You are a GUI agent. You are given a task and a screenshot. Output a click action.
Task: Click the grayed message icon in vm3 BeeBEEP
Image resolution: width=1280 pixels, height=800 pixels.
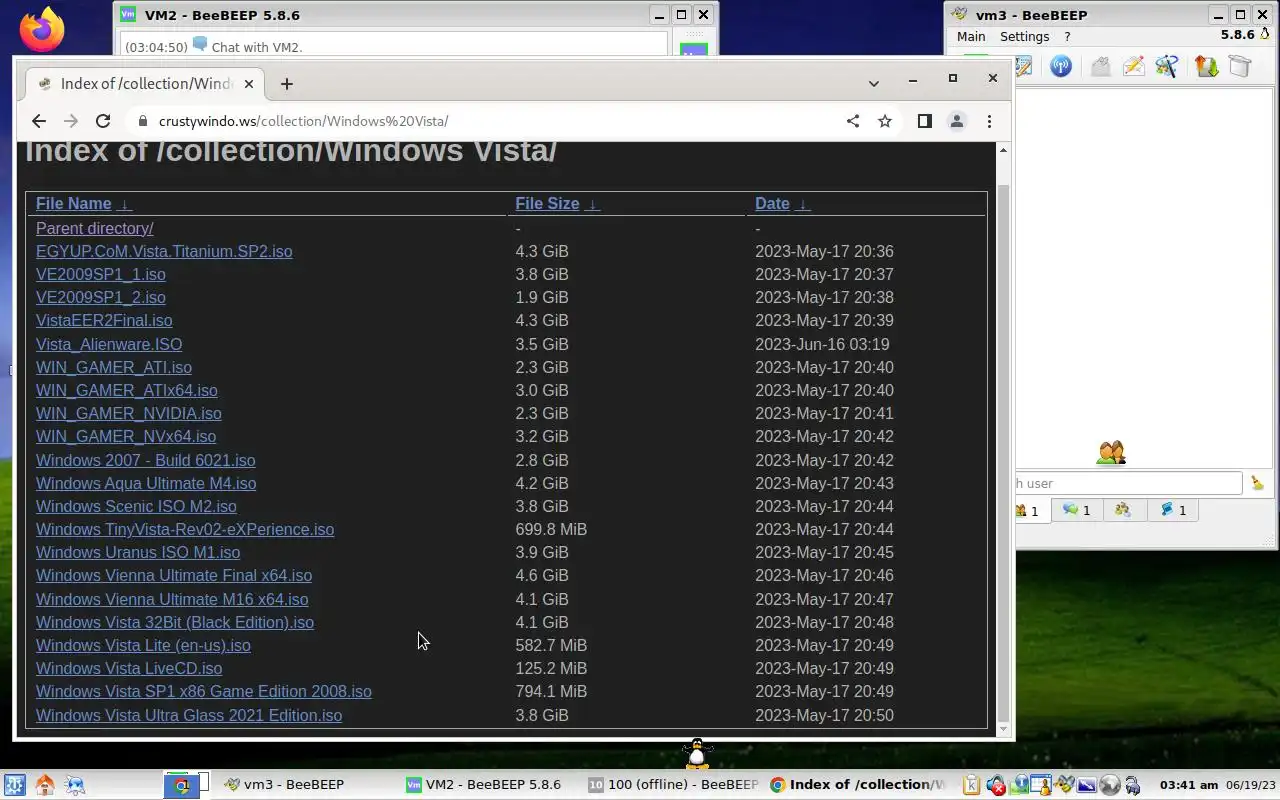(x=1100, y=66)
